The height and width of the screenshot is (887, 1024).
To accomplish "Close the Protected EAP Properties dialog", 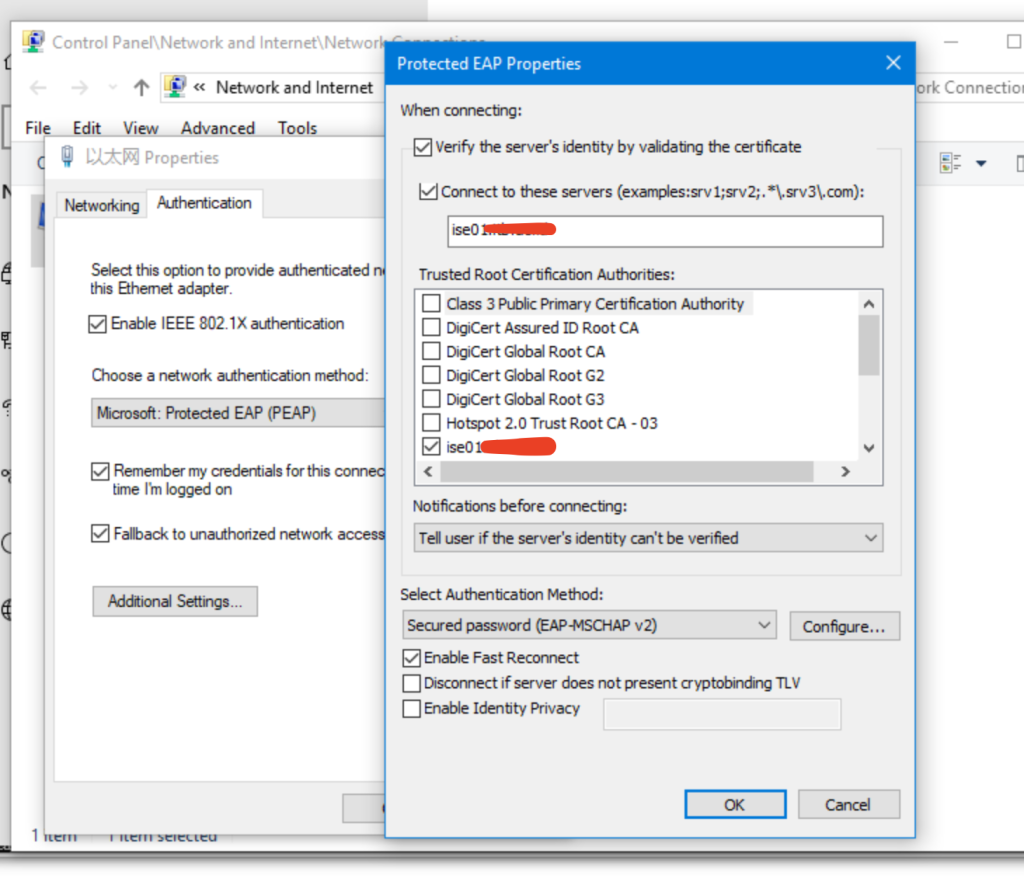I will 893,63.
